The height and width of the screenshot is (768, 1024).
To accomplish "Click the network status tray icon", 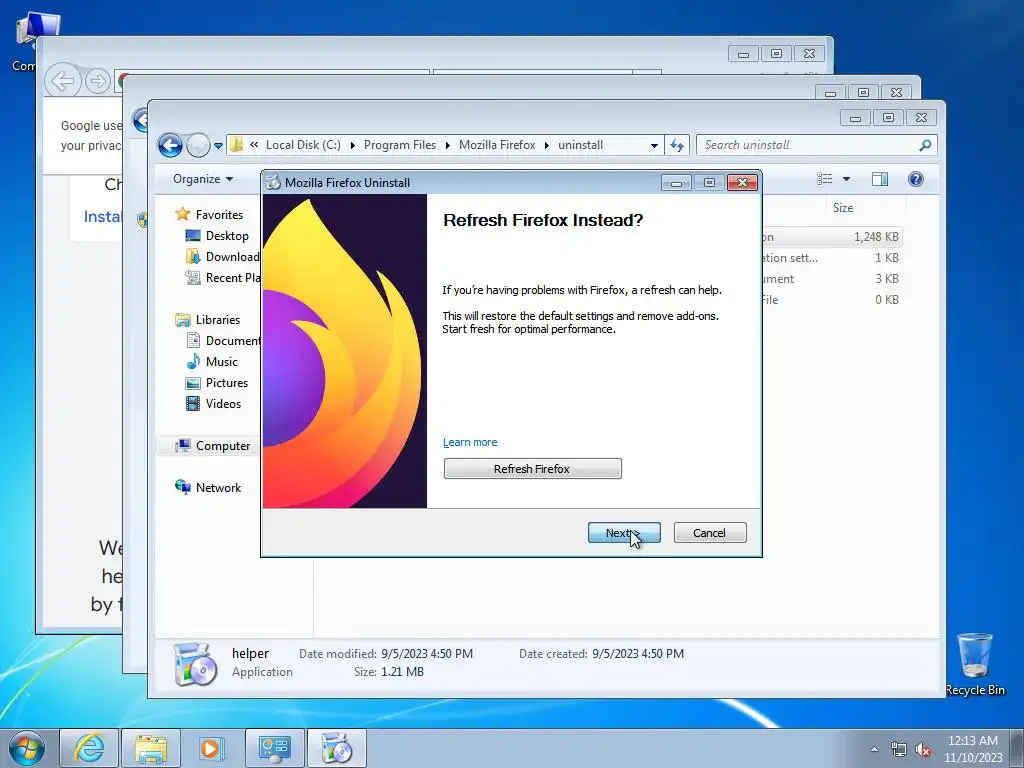I will (899, 750).
